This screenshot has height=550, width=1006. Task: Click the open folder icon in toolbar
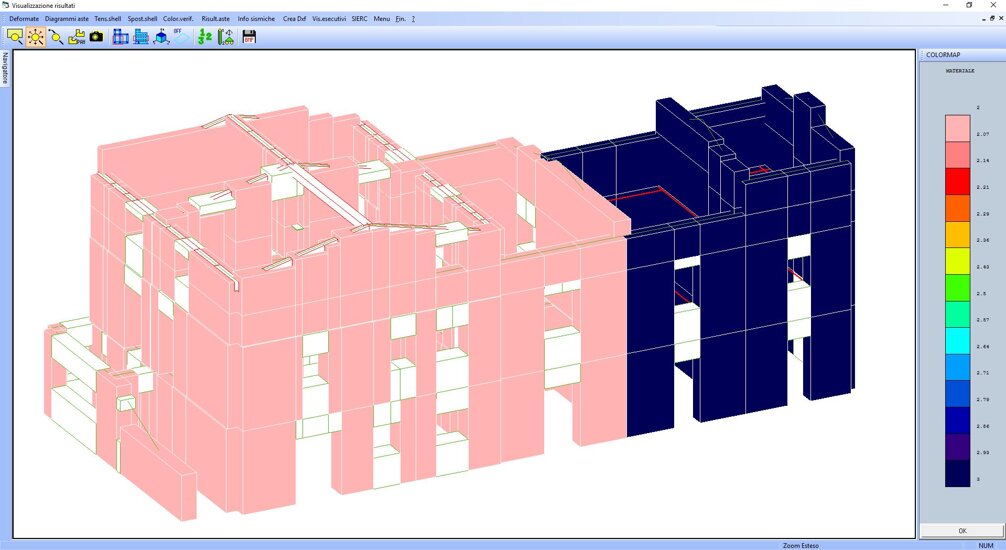[x=76, y=36]
